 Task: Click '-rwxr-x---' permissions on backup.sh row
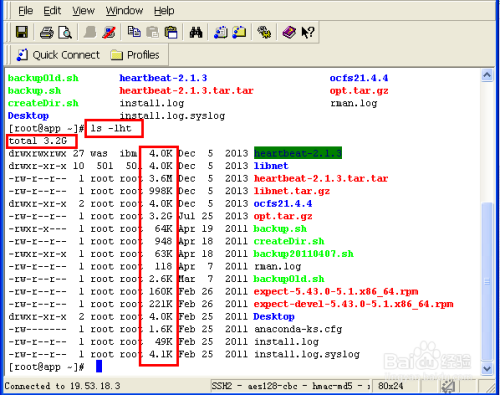point(37,229)
